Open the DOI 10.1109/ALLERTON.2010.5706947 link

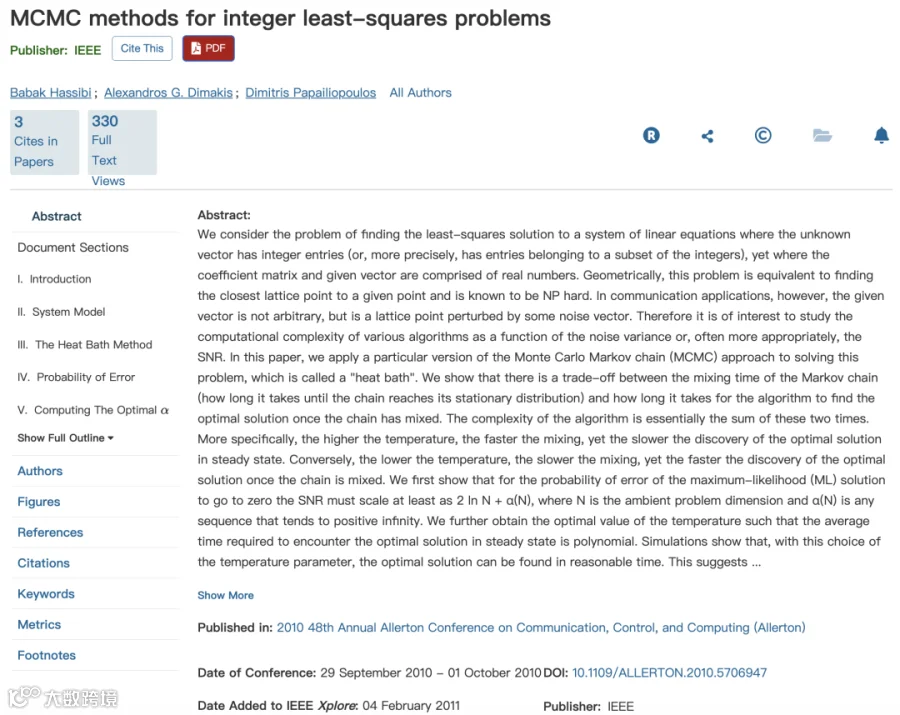(669, 673)
